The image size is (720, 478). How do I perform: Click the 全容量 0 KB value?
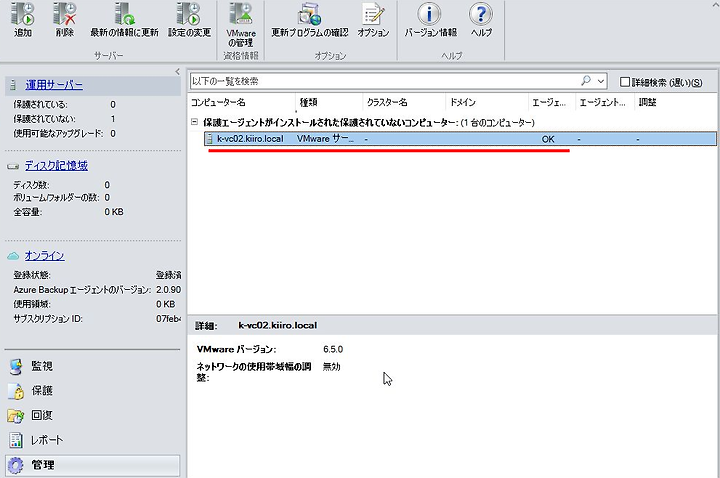[114, 212]
